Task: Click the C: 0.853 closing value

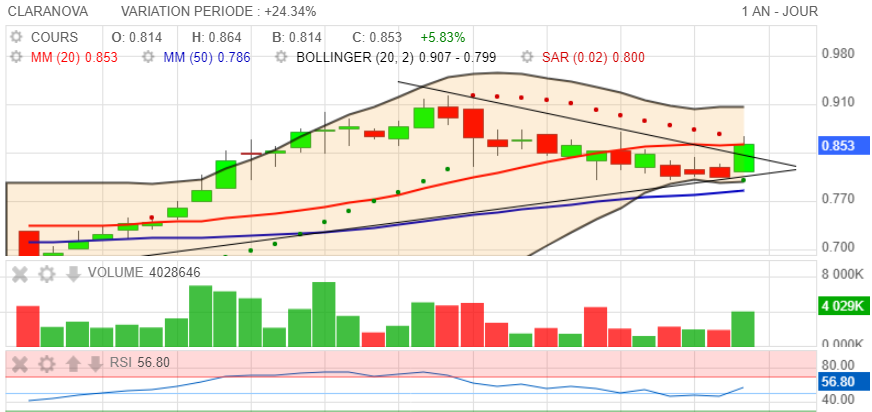Action: pos(377,37)
